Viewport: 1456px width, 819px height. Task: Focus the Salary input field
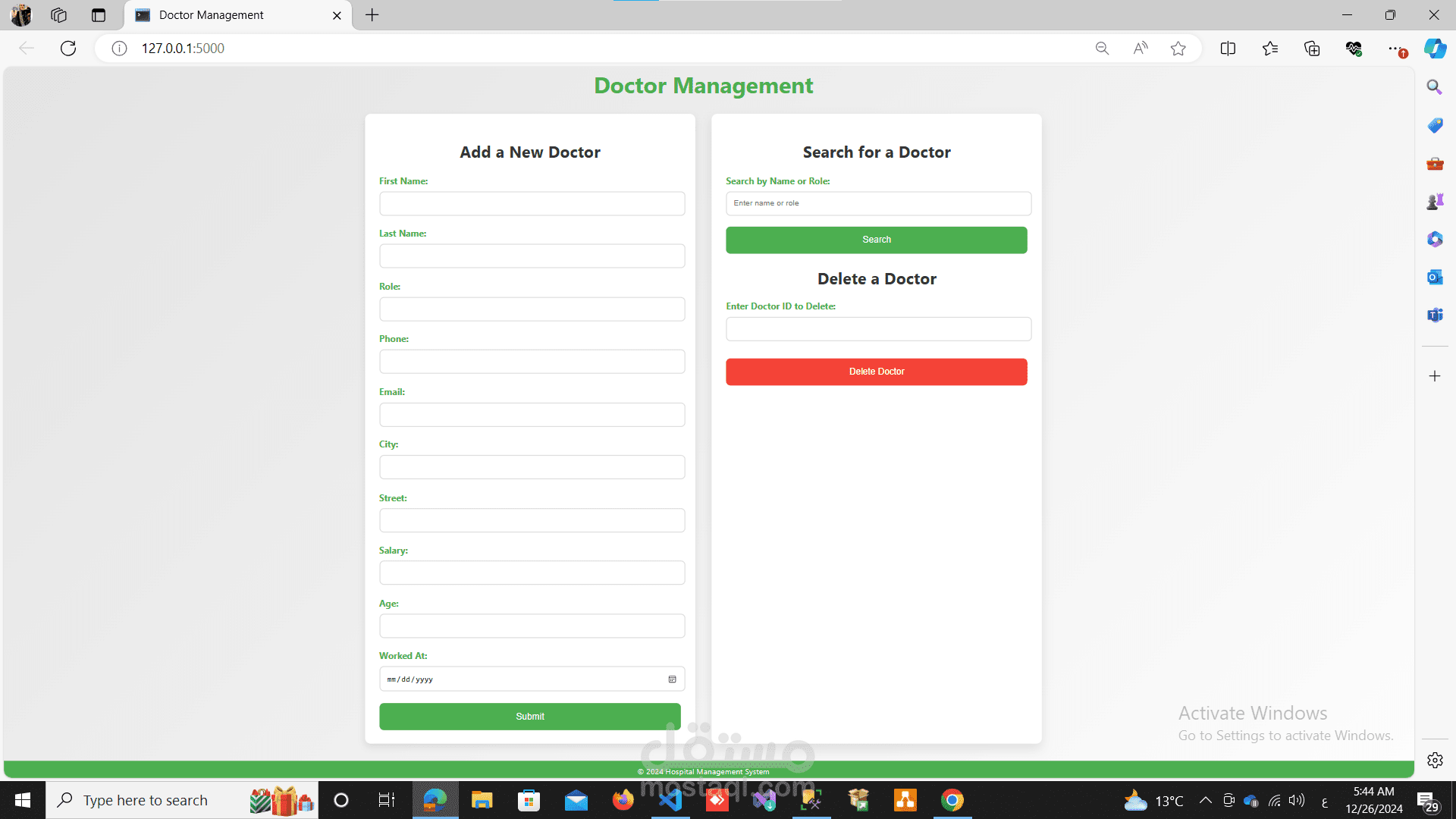pos(532,573)
